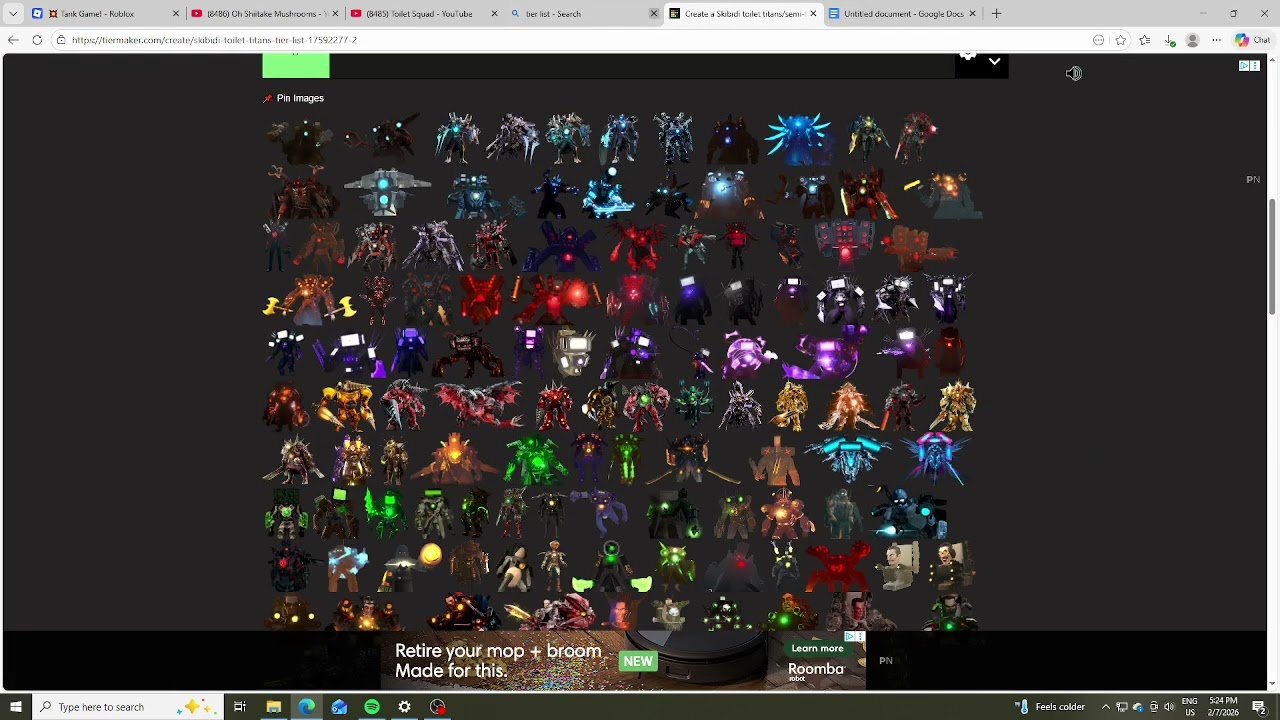Open the Favorites list in Edge

click(1145, 40)
